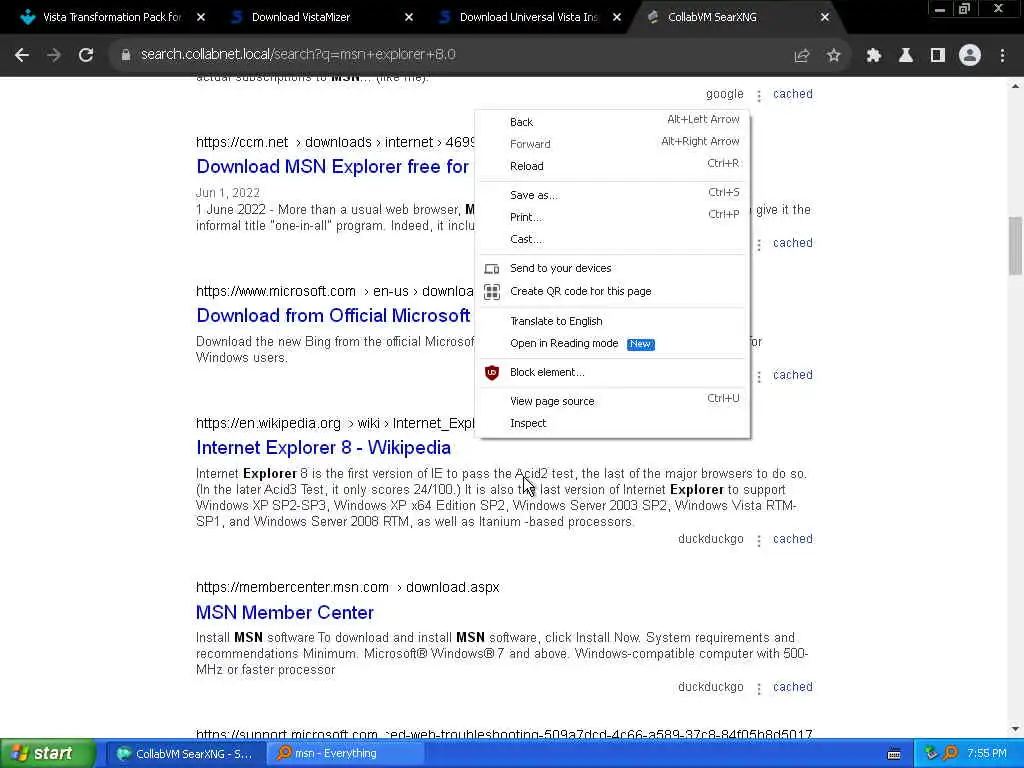Close the Download VistaMizer tab
Image resolution: width=1024 pixels, height=768 pixels.
pos(409,18)
